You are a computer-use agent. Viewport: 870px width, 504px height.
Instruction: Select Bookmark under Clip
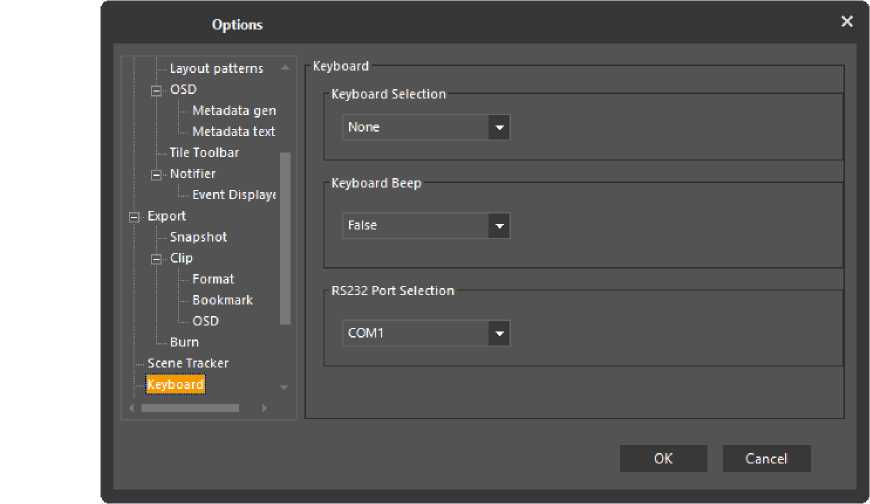click(222, 300)
